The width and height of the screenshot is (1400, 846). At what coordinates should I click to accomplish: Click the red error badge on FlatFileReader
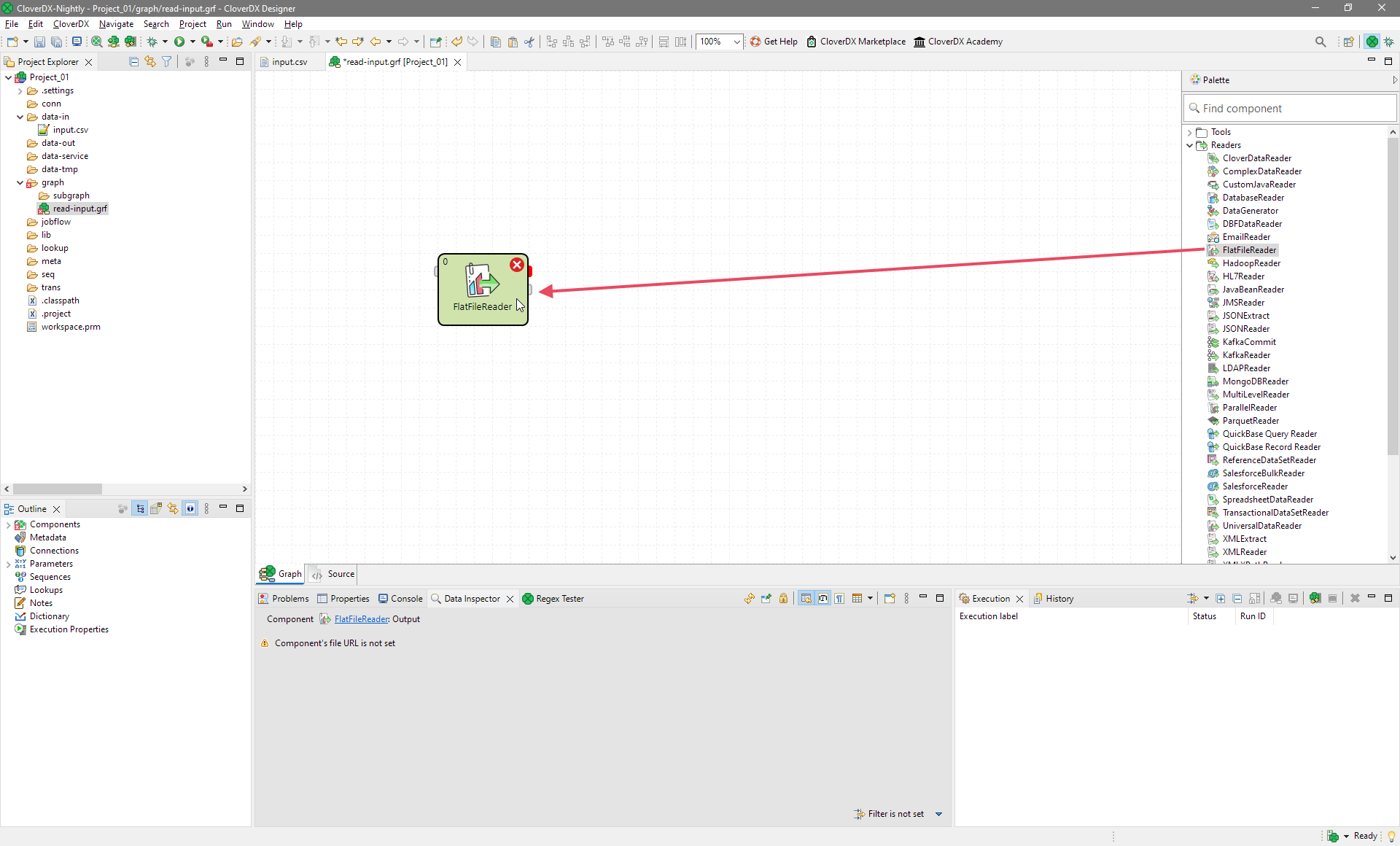pos(516,265)
